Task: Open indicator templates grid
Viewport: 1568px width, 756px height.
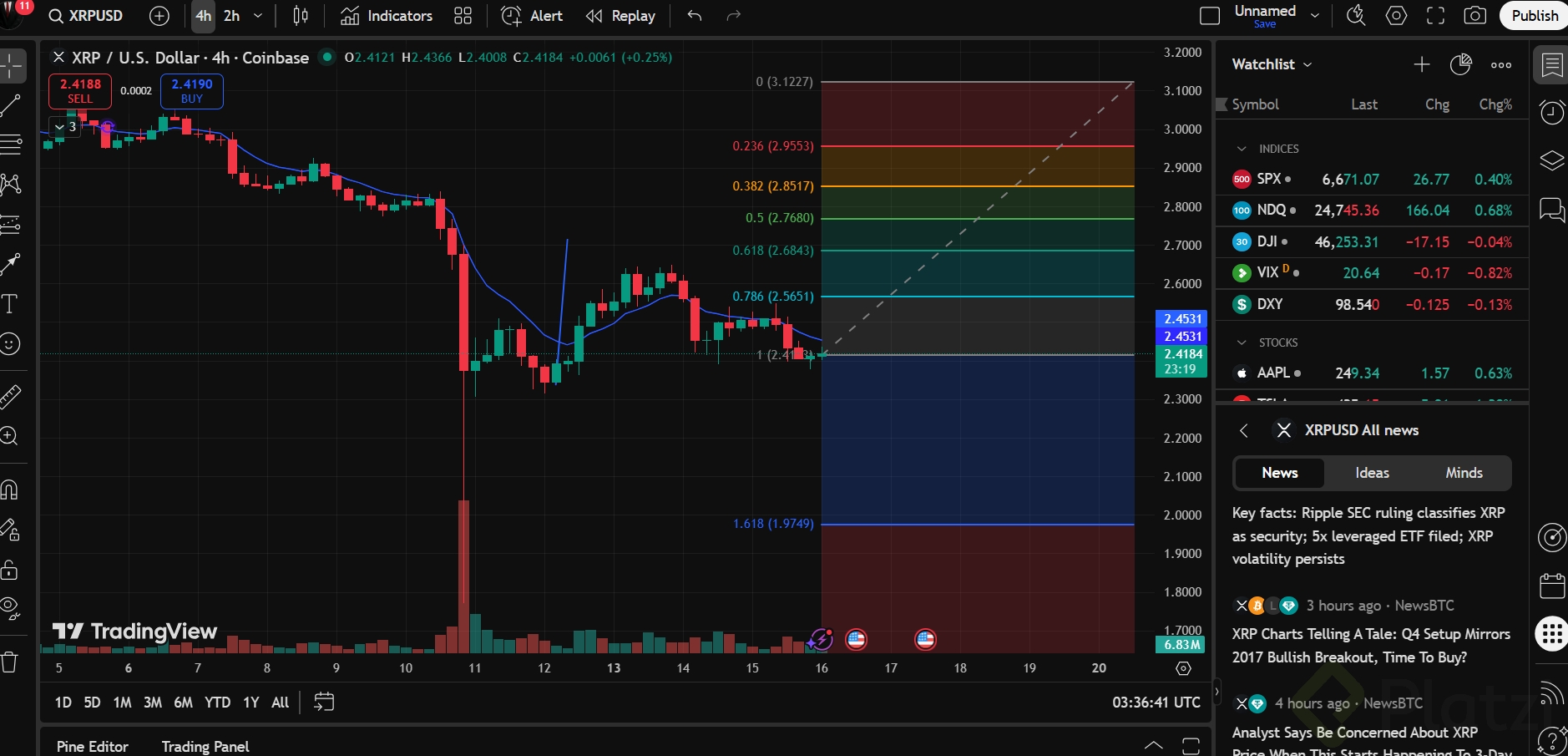Action: (463, 16)
